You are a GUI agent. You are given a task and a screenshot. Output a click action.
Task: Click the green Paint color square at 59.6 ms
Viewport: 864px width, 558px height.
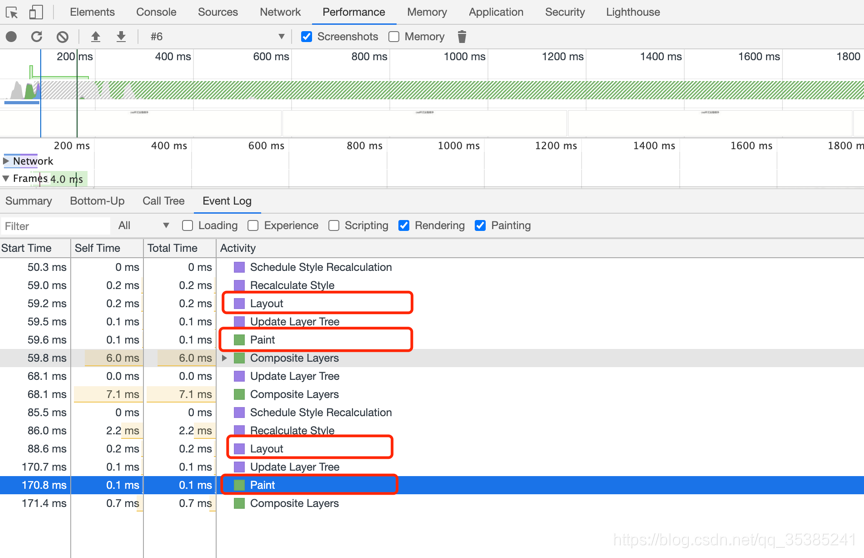pos(239,340)
